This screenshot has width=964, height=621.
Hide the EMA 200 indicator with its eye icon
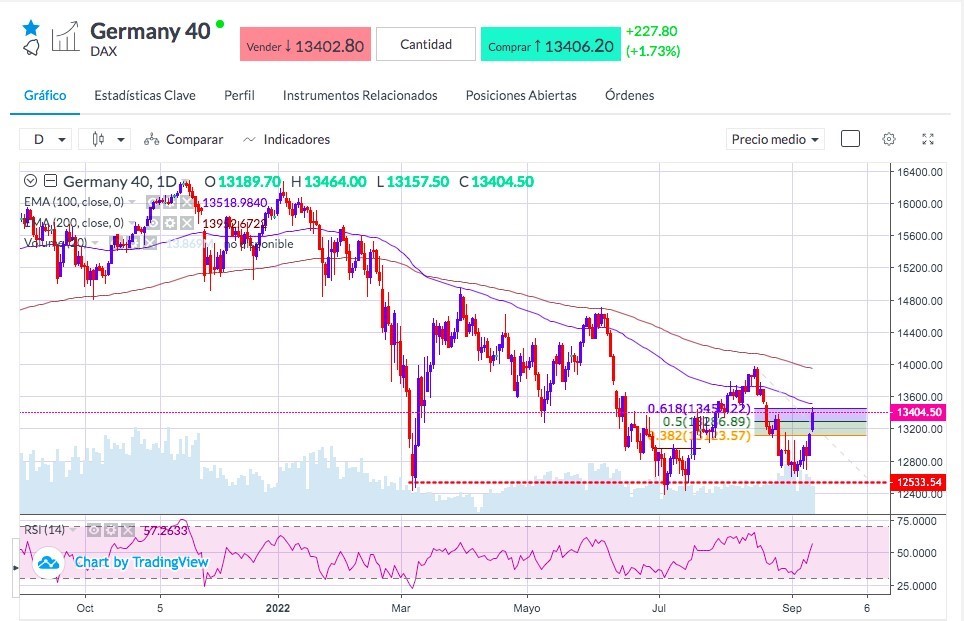click(x=152, y=223)
